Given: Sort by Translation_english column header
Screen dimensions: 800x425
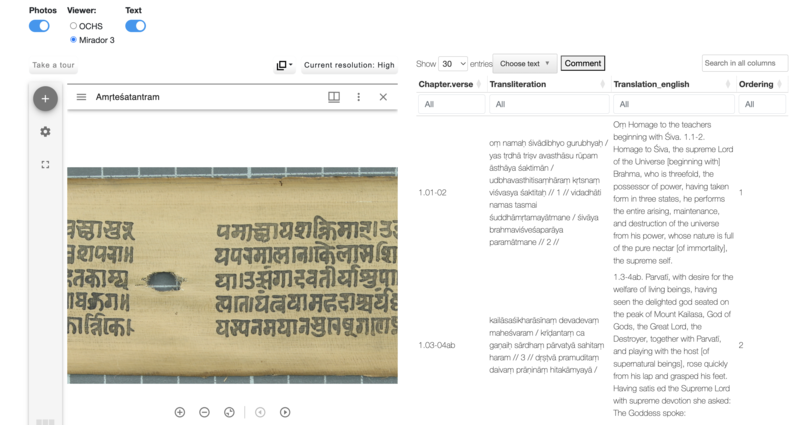Looking at the screenshot, I should [672, 84].
